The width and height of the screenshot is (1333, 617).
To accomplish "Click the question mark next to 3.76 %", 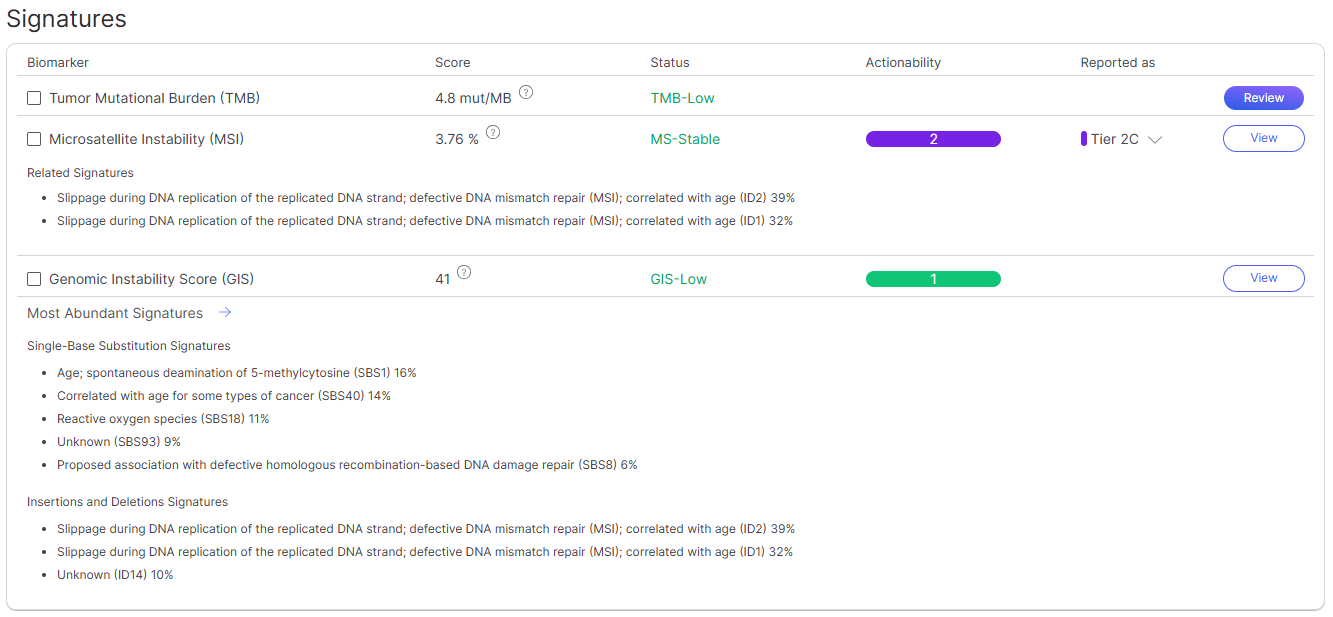I will pyautogui.click(x=493, y=133).
